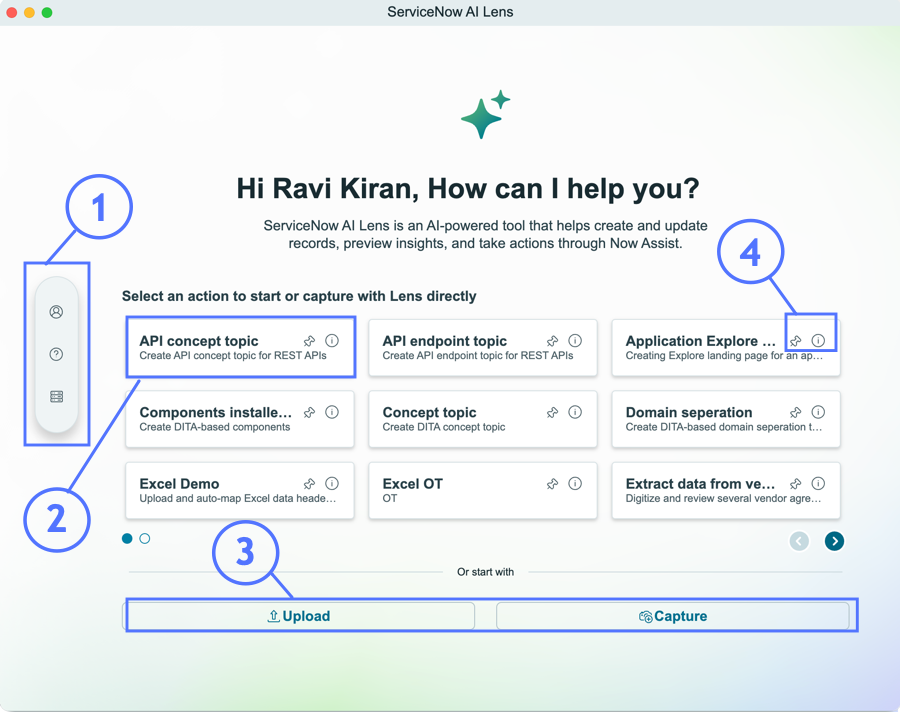
Task: Open the user profile icon in sidebar
Action: 56,312
